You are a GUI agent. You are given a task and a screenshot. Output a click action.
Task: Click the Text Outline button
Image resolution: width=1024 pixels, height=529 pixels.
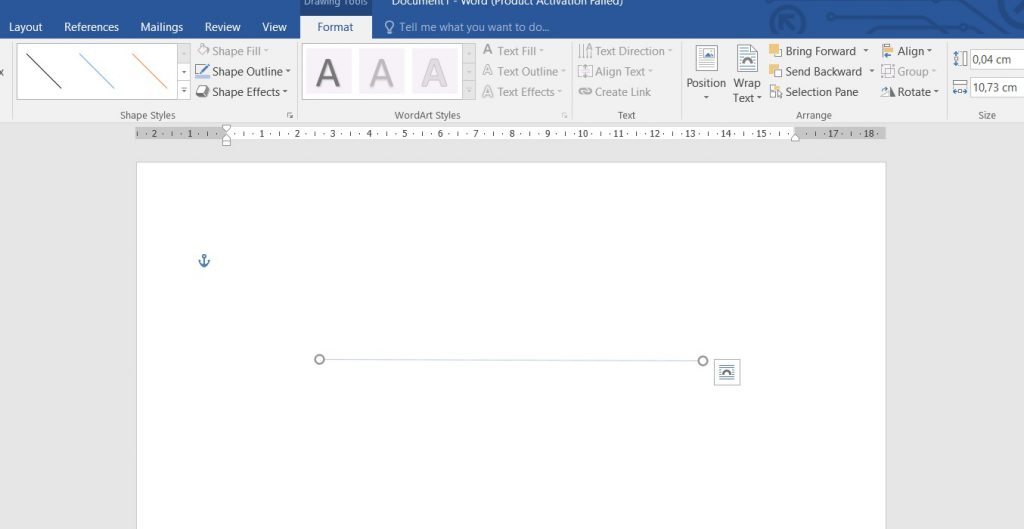[x=524, y=71]
